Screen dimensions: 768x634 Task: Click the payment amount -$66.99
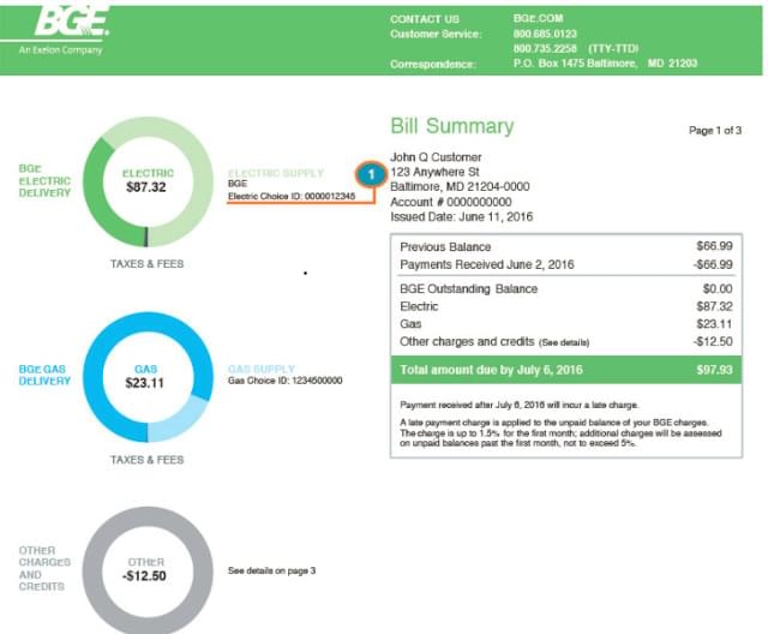(x=713, y=265)
